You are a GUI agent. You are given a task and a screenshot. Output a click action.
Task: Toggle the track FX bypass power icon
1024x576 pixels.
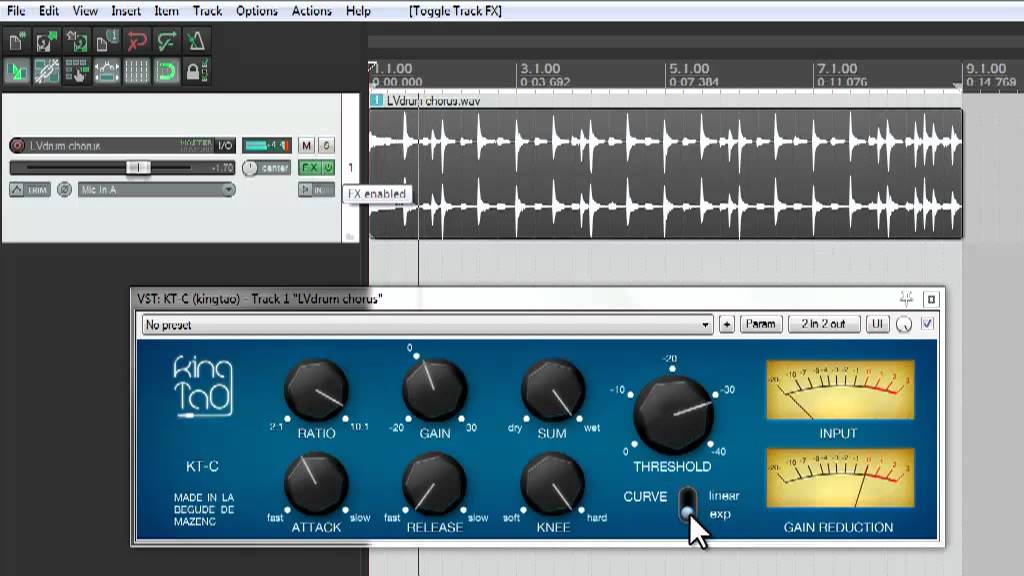click(328, 168)
